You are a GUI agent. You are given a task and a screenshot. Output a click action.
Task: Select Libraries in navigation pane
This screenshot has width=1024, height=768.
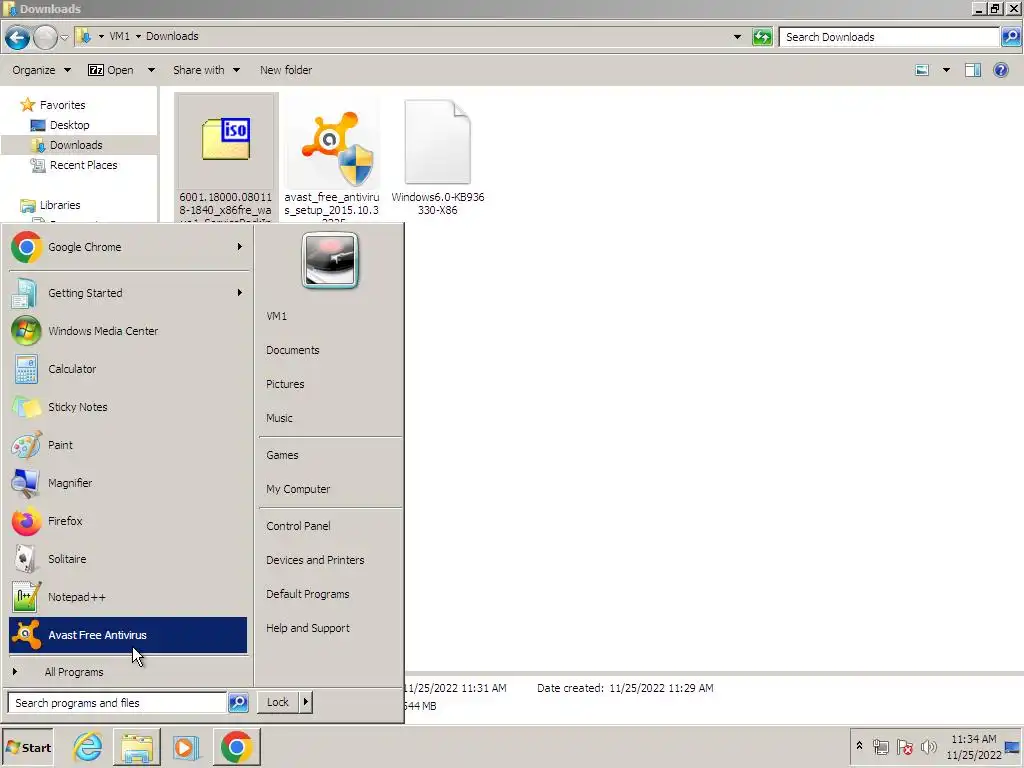pyautogui.click(x=60, y=205)
